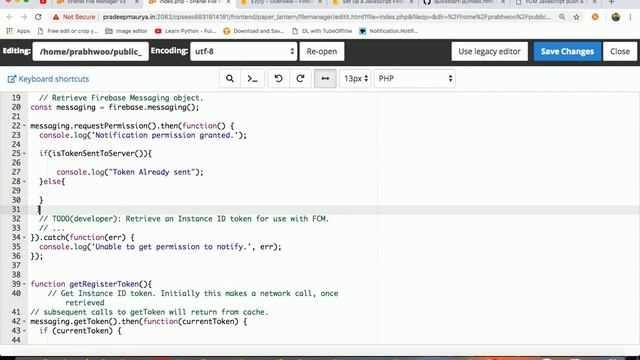Open the Apps bookmarks shortcut
The image size is (640, 360).
pyautogui.click(x=18, y=31)
